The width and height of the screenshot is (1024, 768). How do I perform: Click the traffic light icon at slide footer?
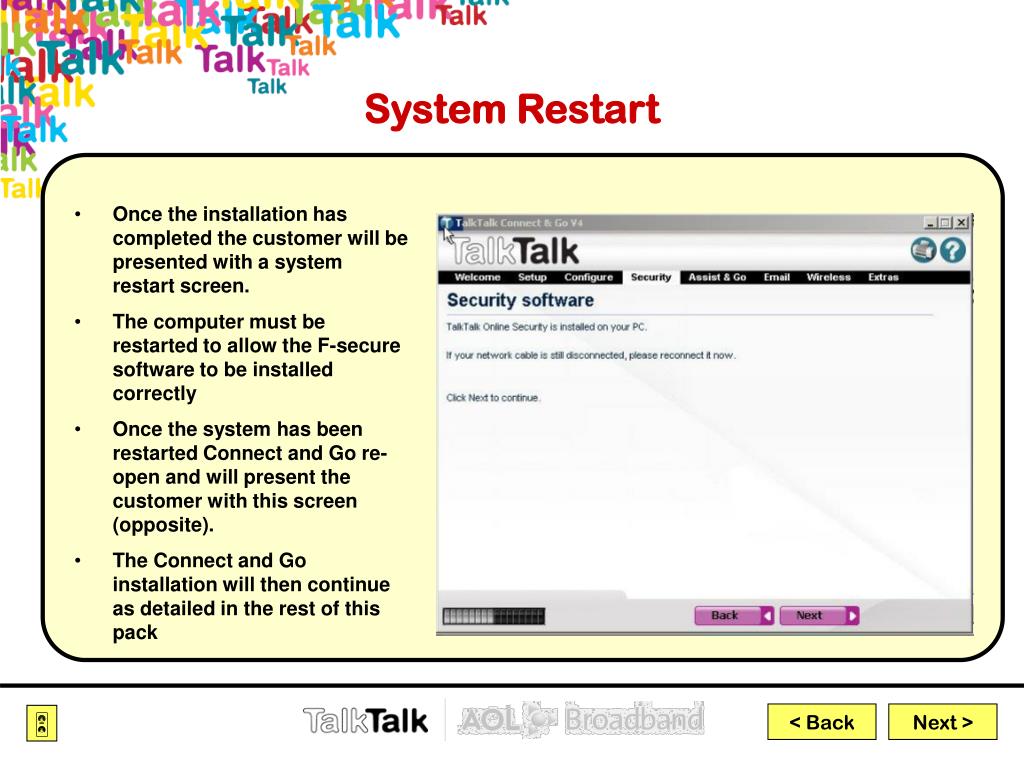click(42, 724)
